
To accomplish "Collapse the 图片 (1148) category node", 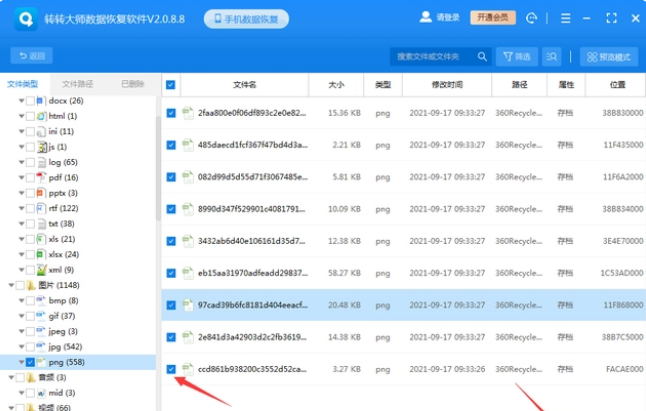I will pyautogui.click(x=9, y=285).
